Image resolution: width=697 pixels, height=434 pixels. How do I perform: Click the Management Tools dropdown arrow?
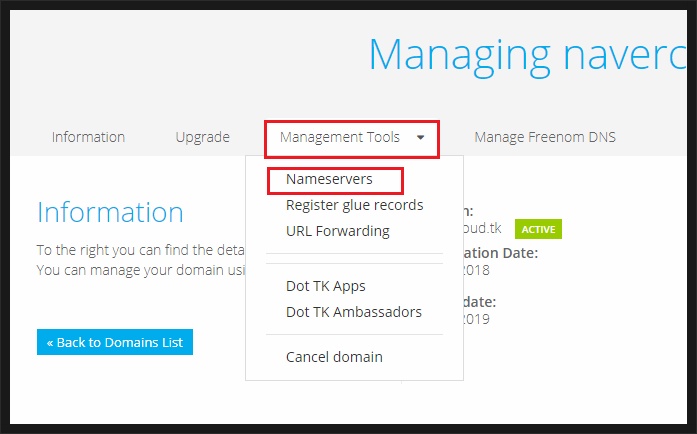point(420,137)
